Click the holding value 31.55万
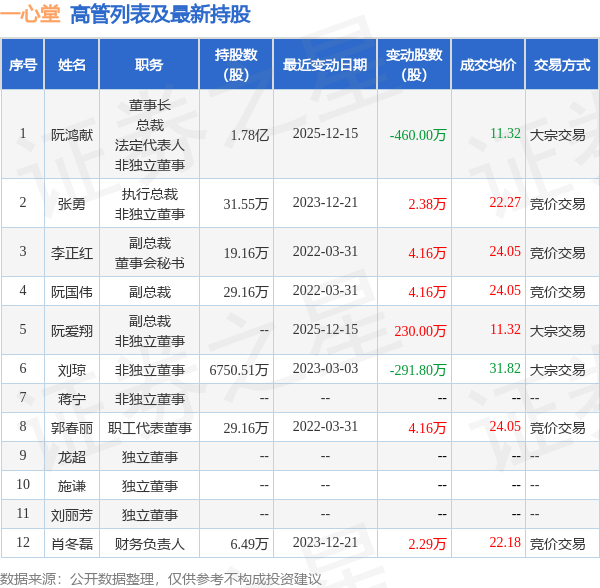 (x=246, y=204)
